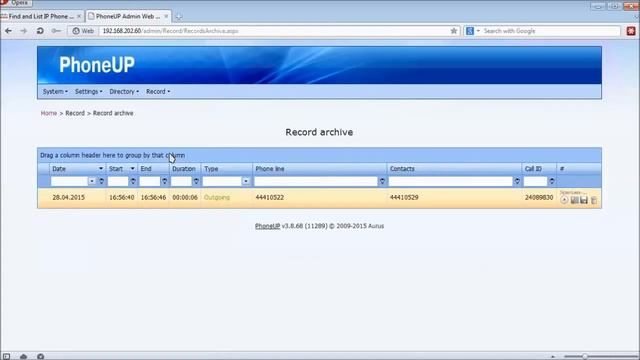Open the End column filter funnel icon
640x360 pixels.
pyautogui.click(x=164, y=181)
